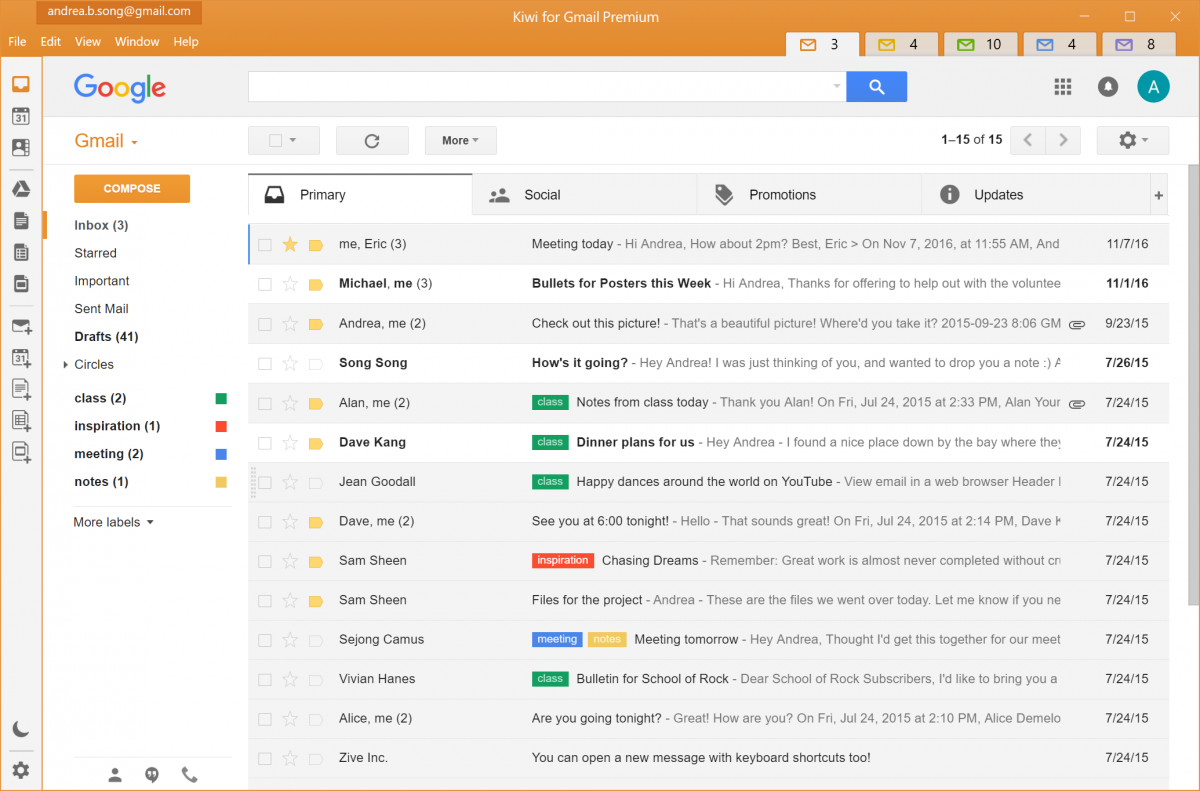Viewport: 1200px width, 791px height.
Task: Switch to the Promotions tab
Action: click(x=781, y=194)
